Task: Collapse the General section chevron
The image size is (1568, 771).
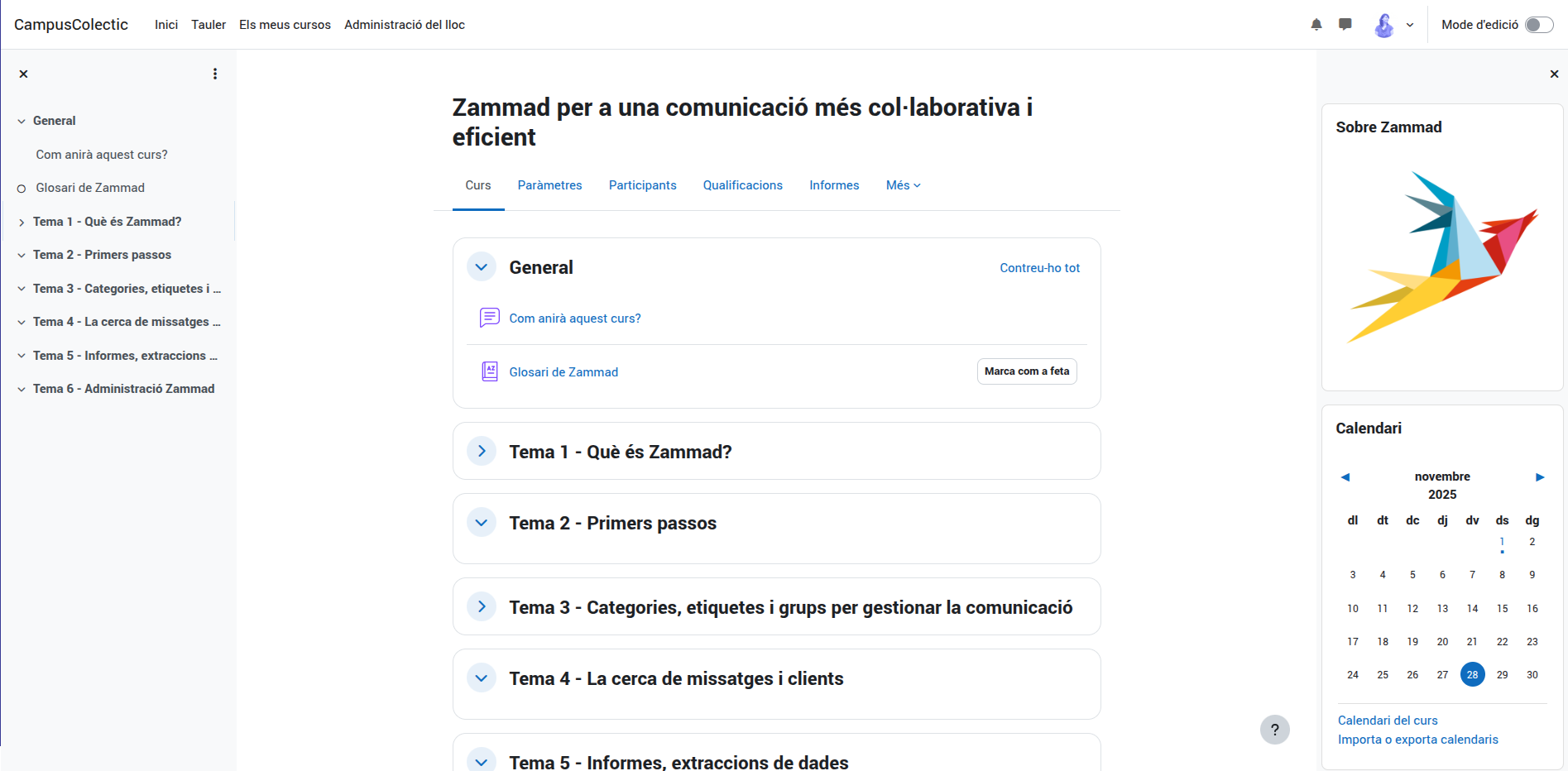Action: coord(482,267)
